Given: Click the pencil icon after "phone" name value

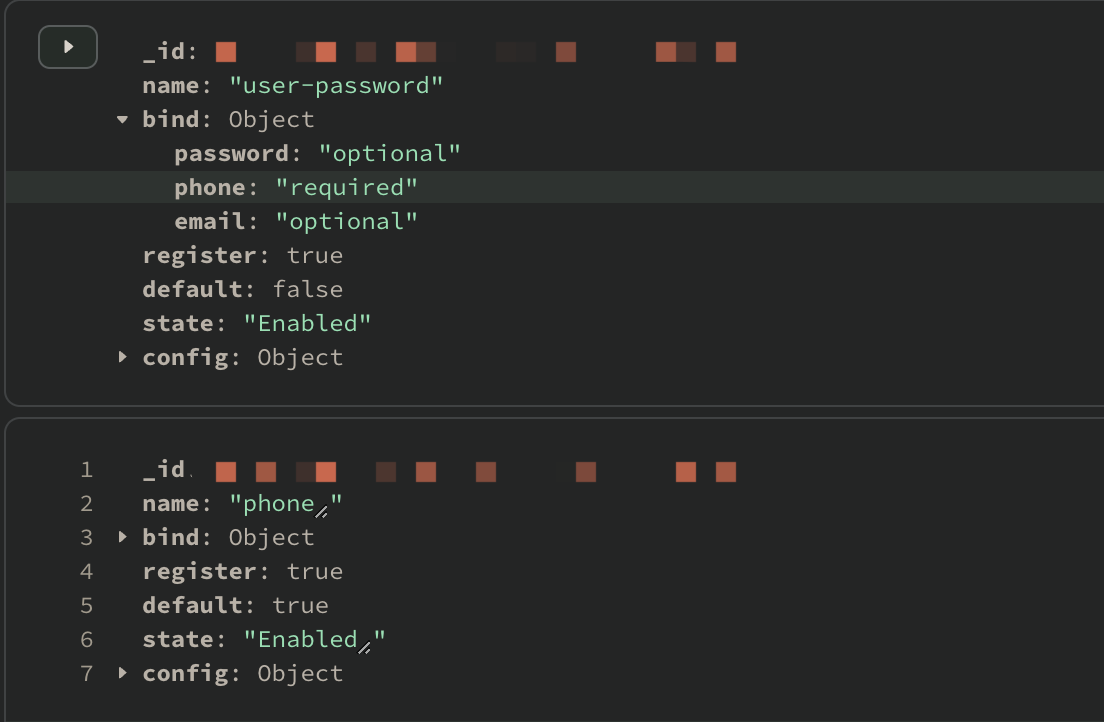Looking at the screenshot, I should coord(323,512).
